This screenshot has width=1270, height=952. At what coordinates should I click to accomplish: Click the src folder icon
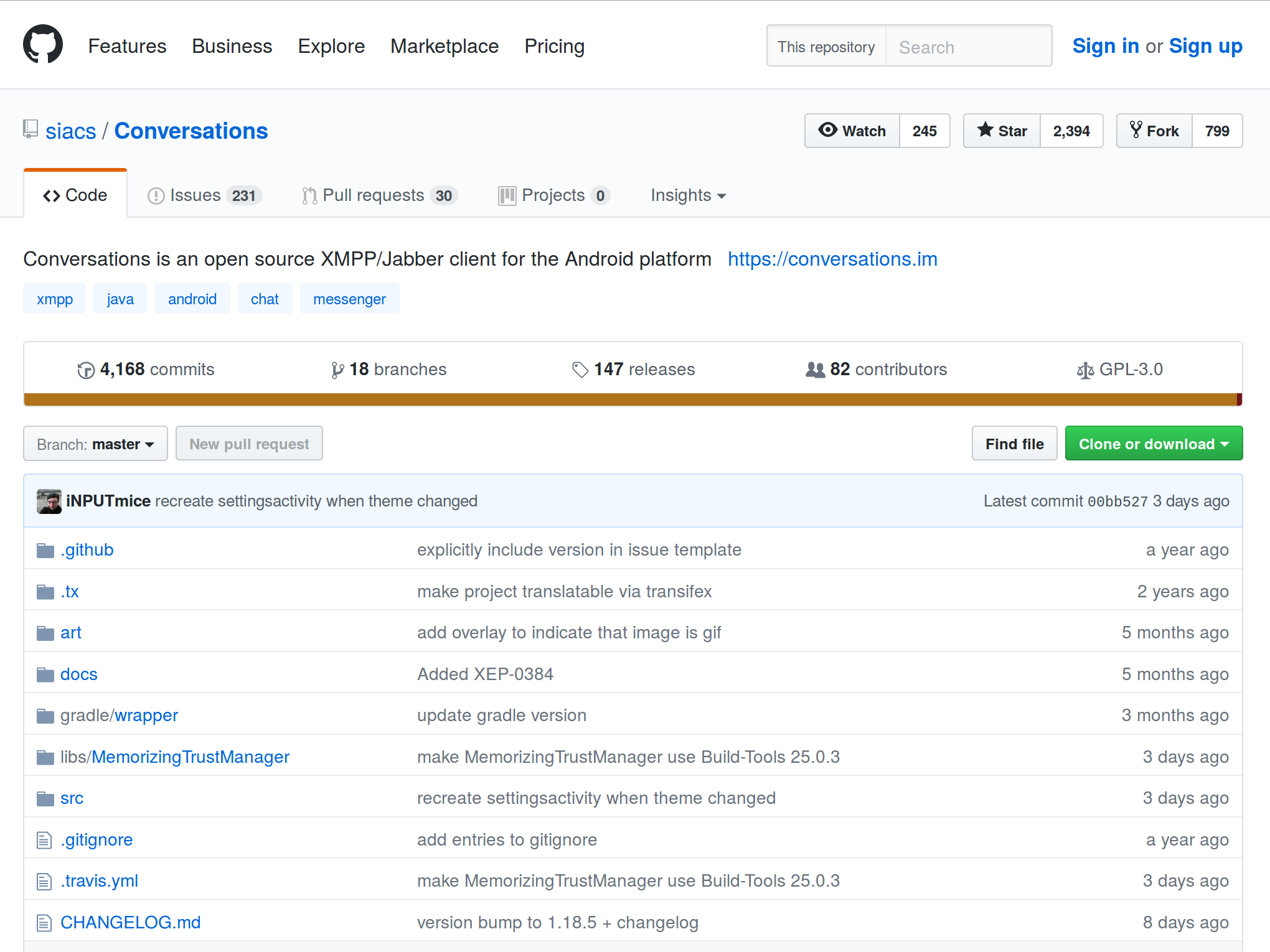[45, 799]
